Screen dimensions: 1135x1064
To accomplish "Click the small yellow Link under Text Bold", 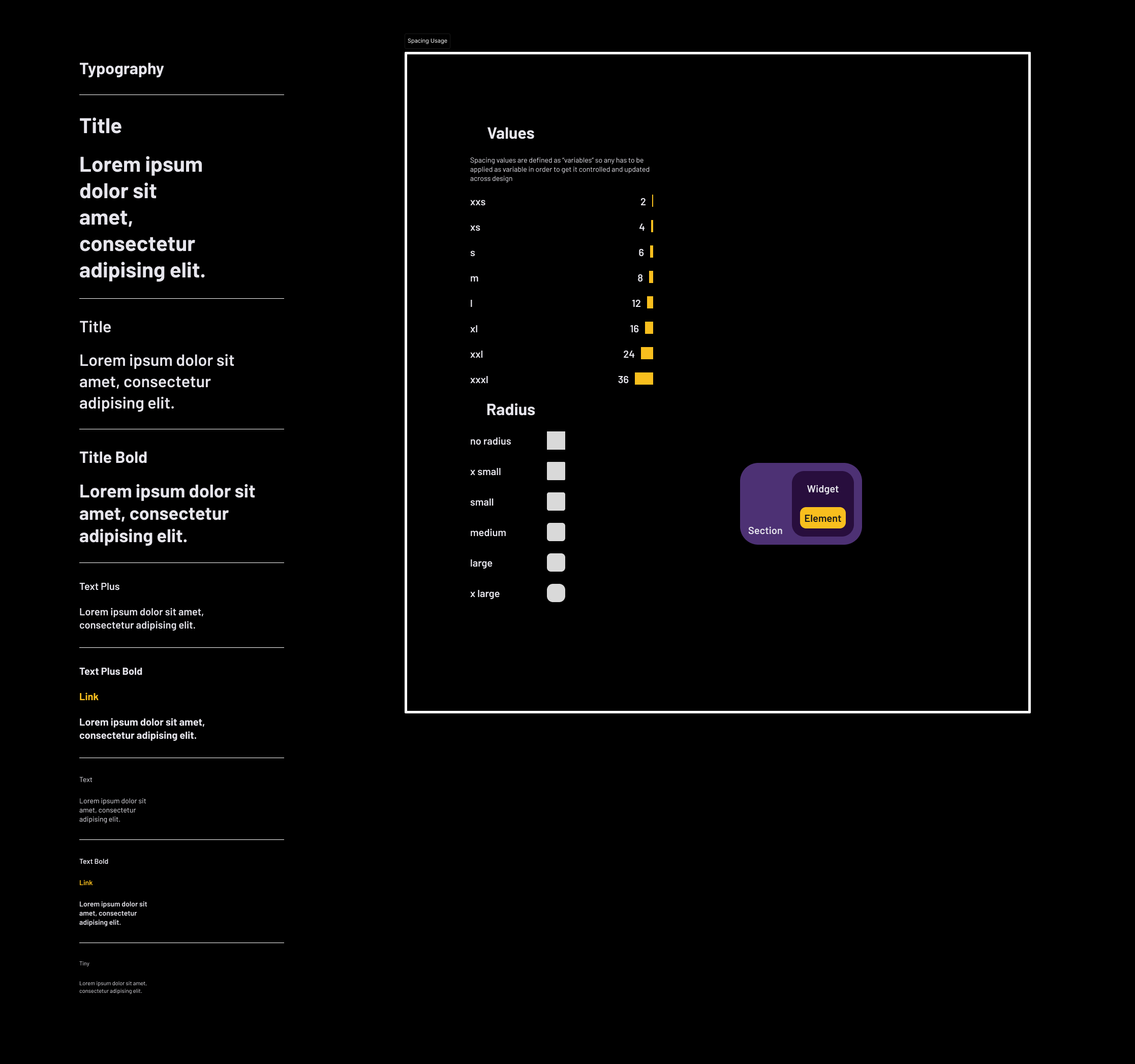I will pos(85,883).
